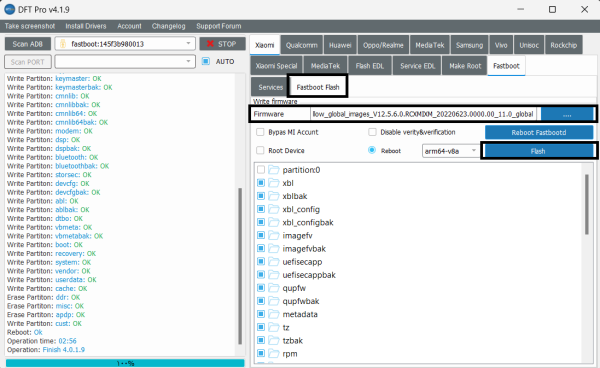Image resolution: width=600 pixels, height=368 pixels.
Task: Click the xbl folder icon
Action: point(273,183)
